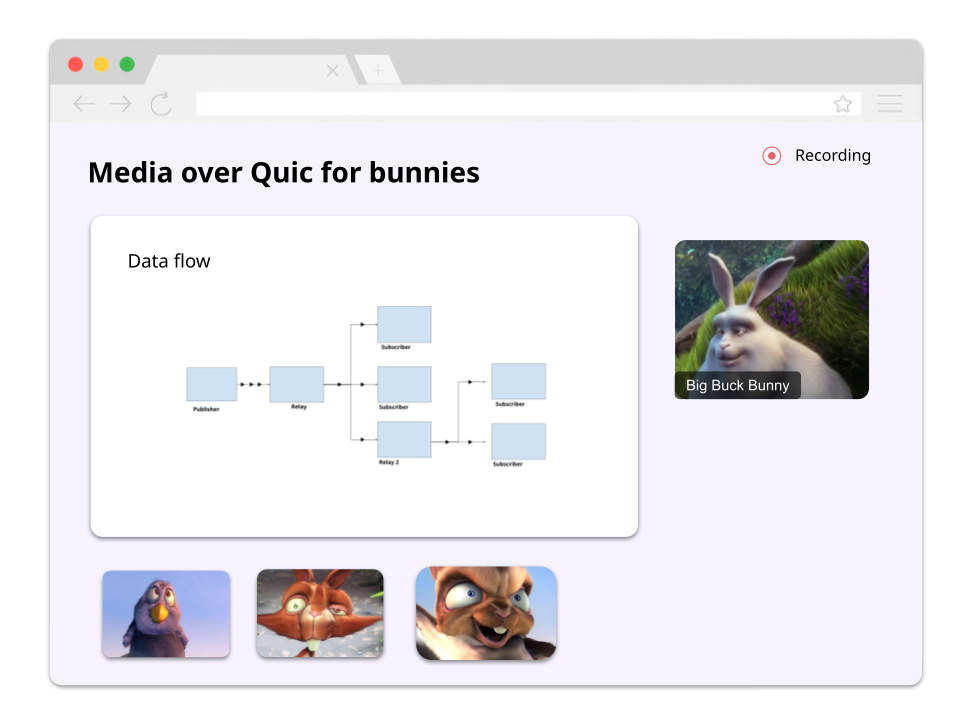Close the current browser tab
The image size is (960, 720).
332,70
